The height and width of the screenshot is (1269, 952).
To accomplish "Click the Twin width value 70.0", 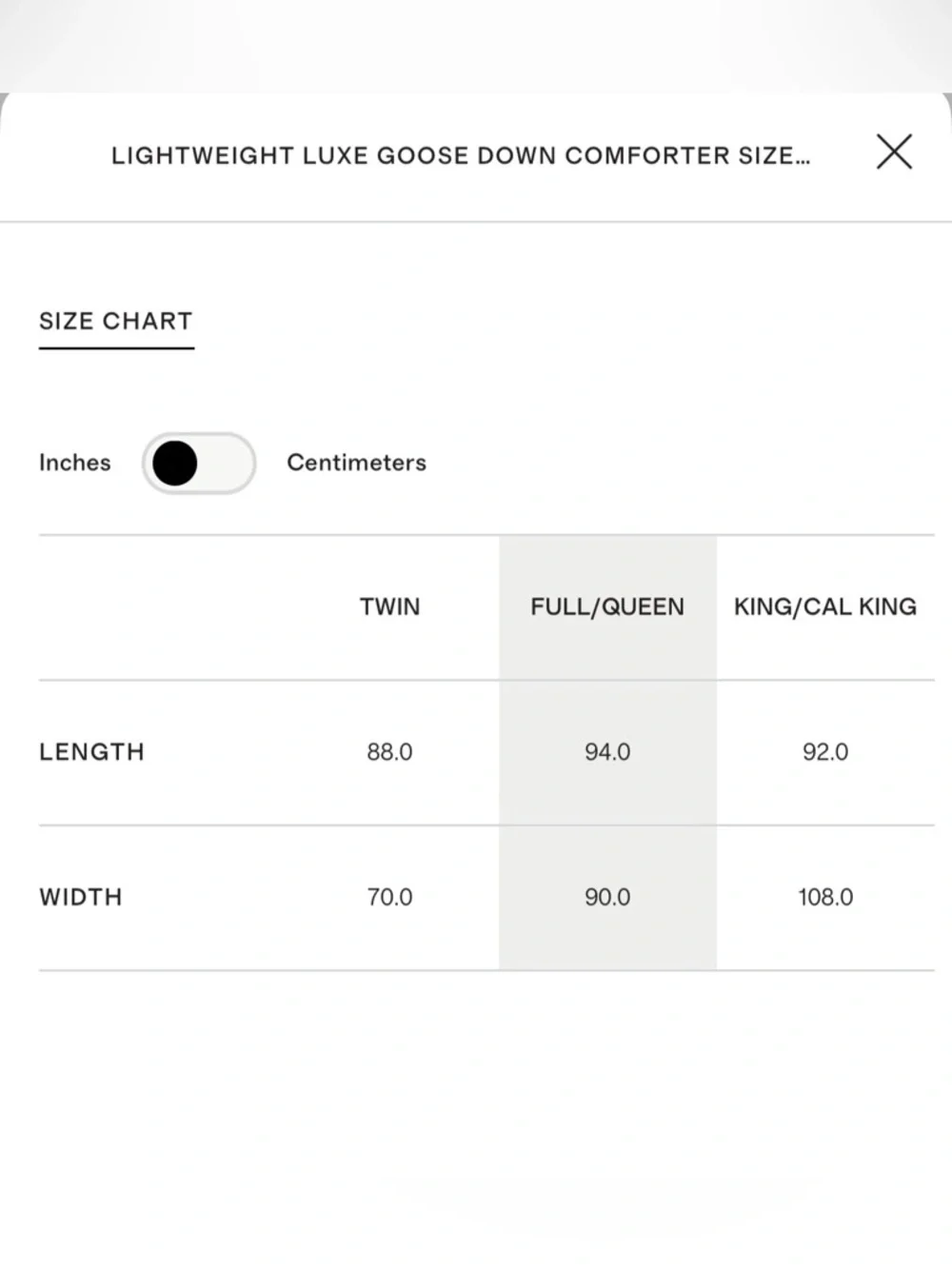I will [389, 897].
